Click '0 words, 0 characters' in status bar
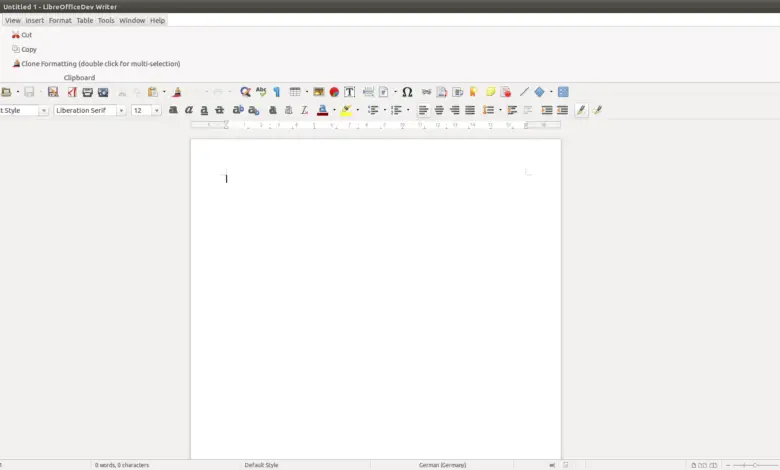780x470 pixels. (x=122, y=465)
